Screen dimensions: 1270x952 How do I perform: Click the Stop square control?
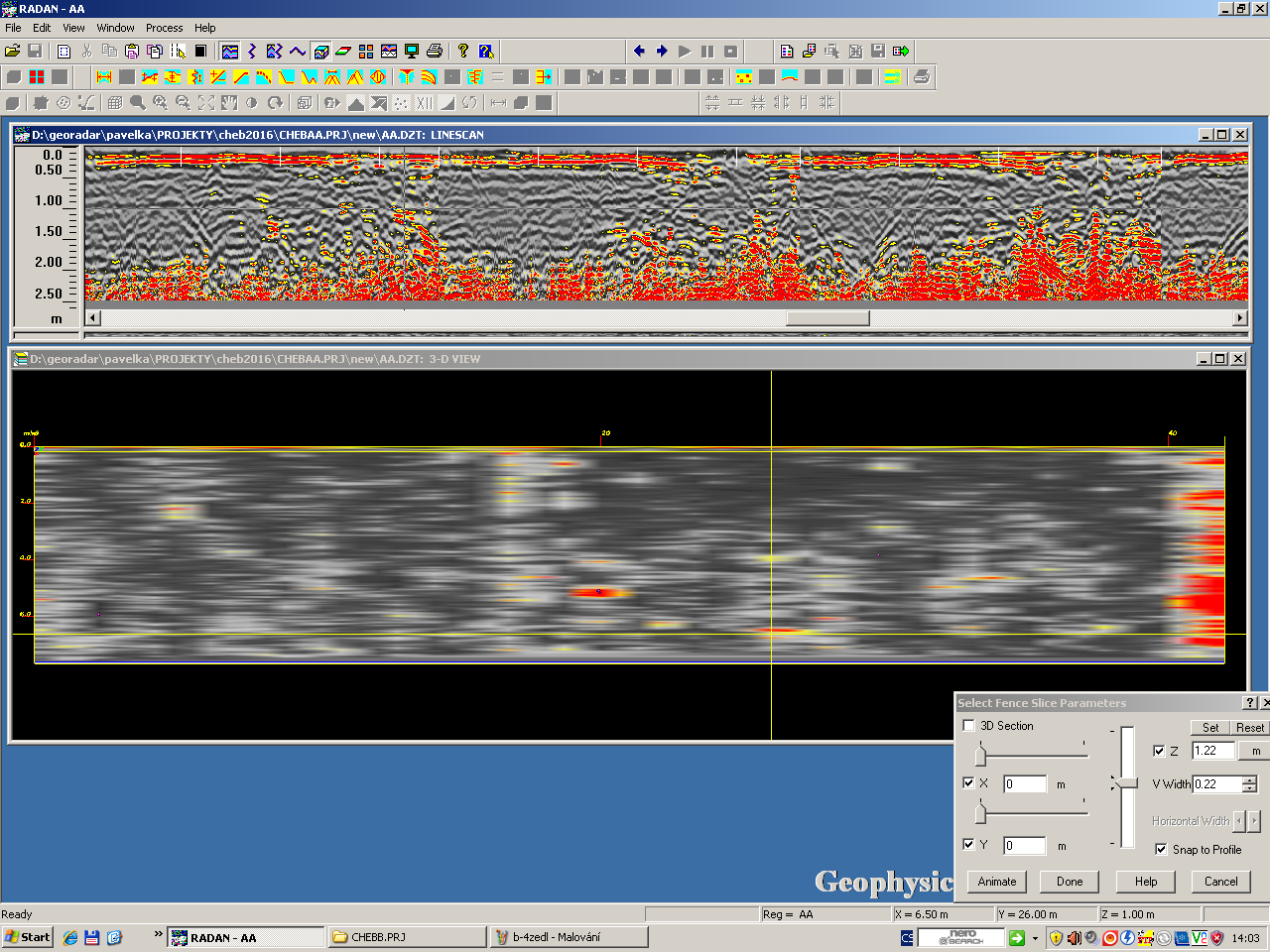tap(730, 51)
